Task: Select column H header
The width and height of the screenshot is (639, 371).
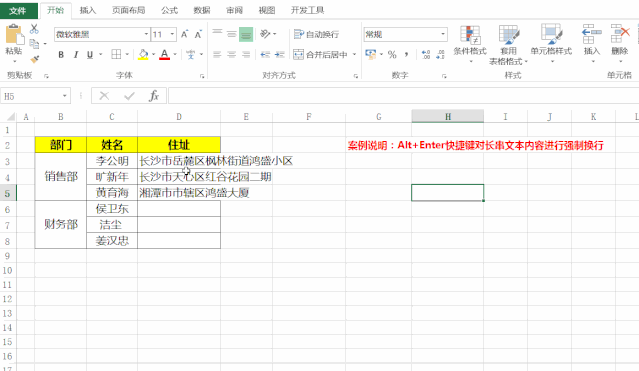Action: click(x=447, y=117)
